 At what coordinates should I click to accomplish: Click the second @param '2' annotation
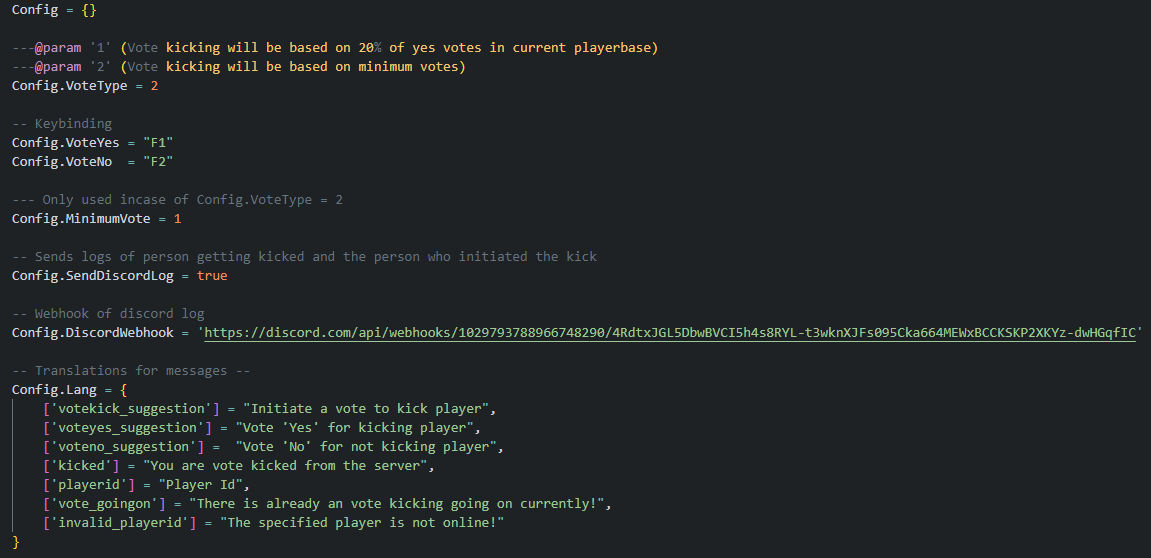(73, 67)
